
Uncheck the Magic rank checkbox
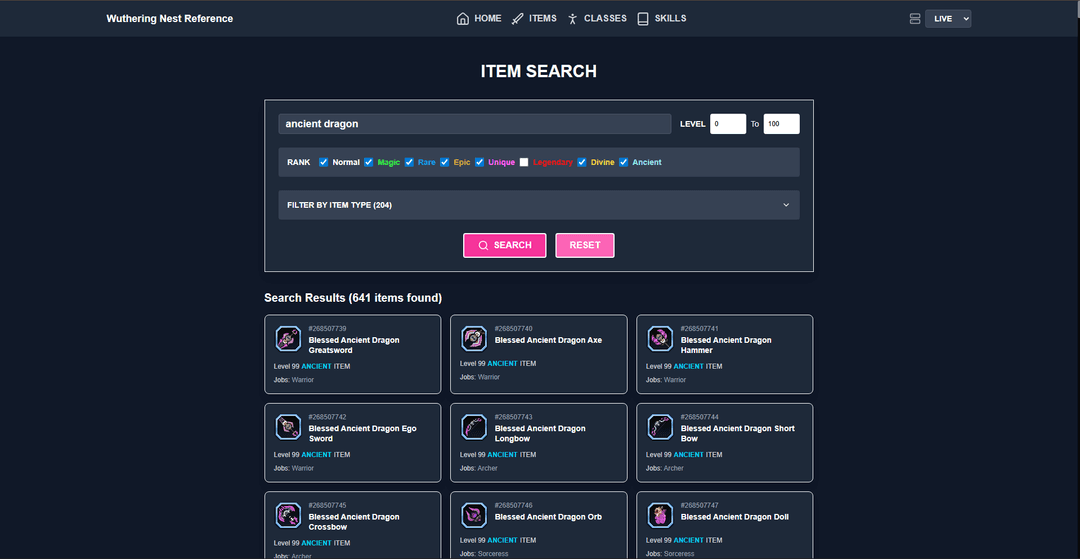coord(368,162)
